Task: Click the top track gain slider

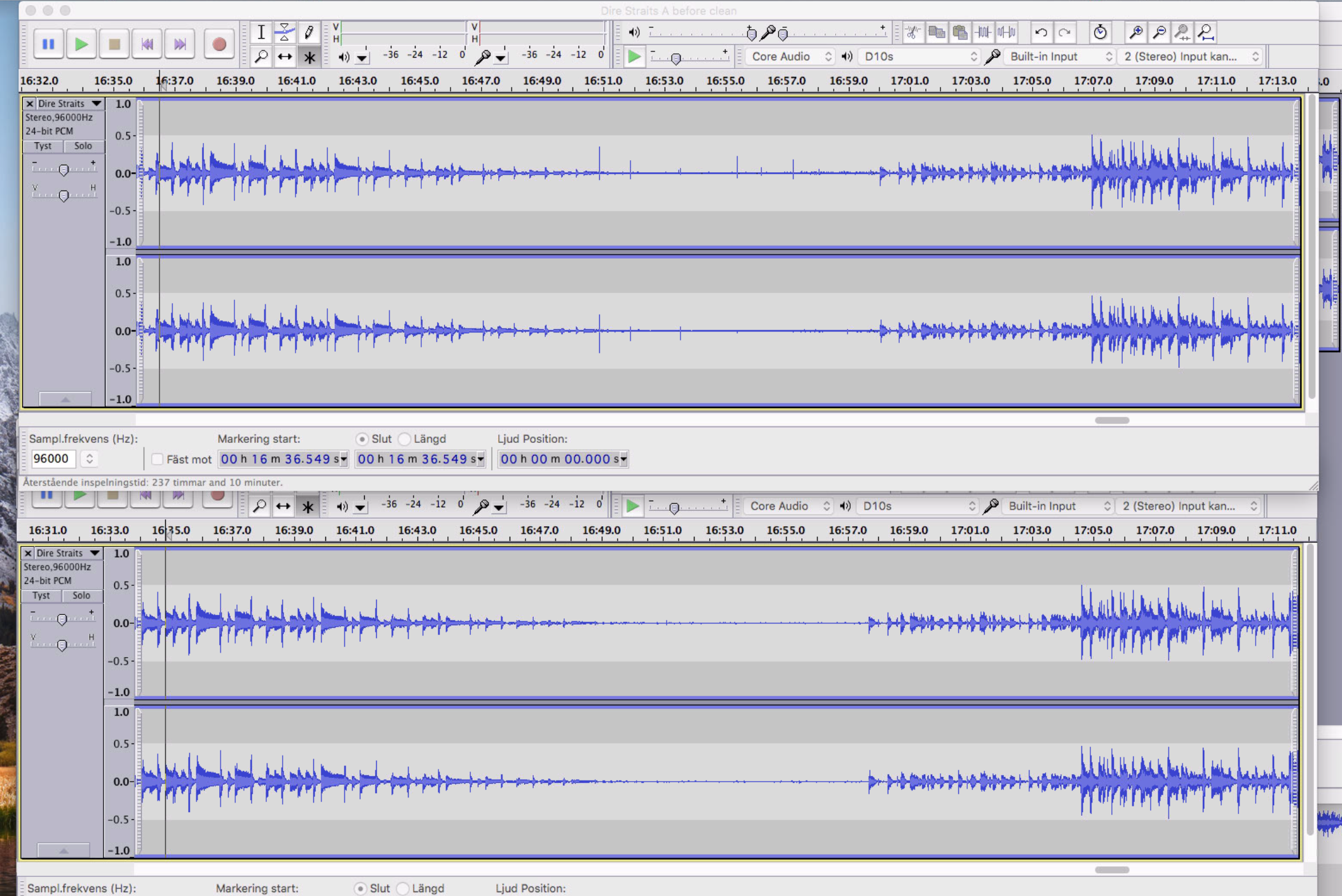Action: point(64,169)
